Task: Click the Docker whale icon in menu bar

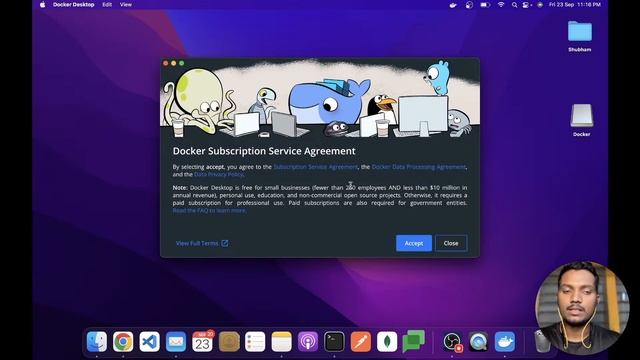Action: point(453,5)
